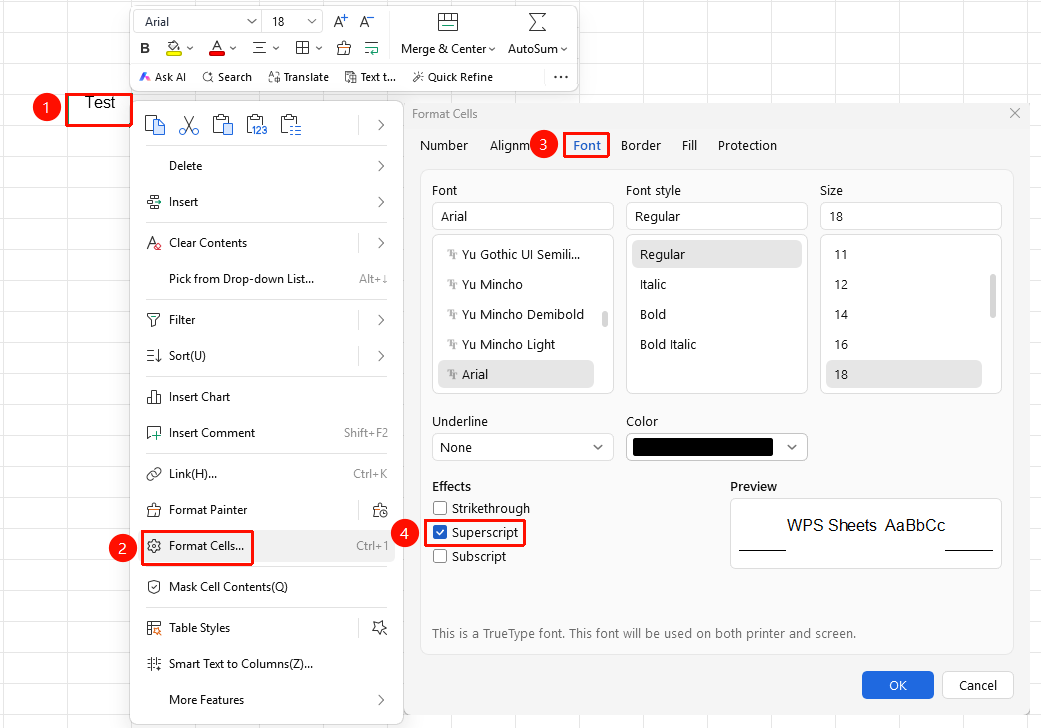The width and height of the screenshot is (1041, 728).
Task: Choose Format Cells... from the context menu
Action: [x=266, y=546]
